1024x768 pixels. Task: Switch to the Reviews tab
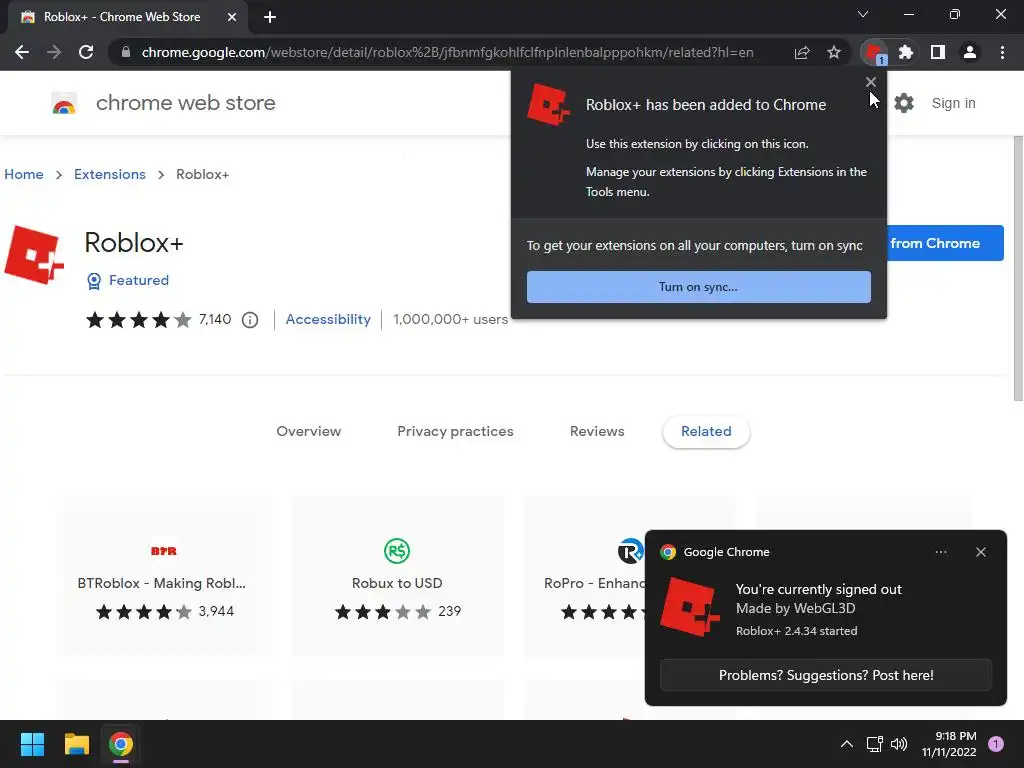coord(597,431)
